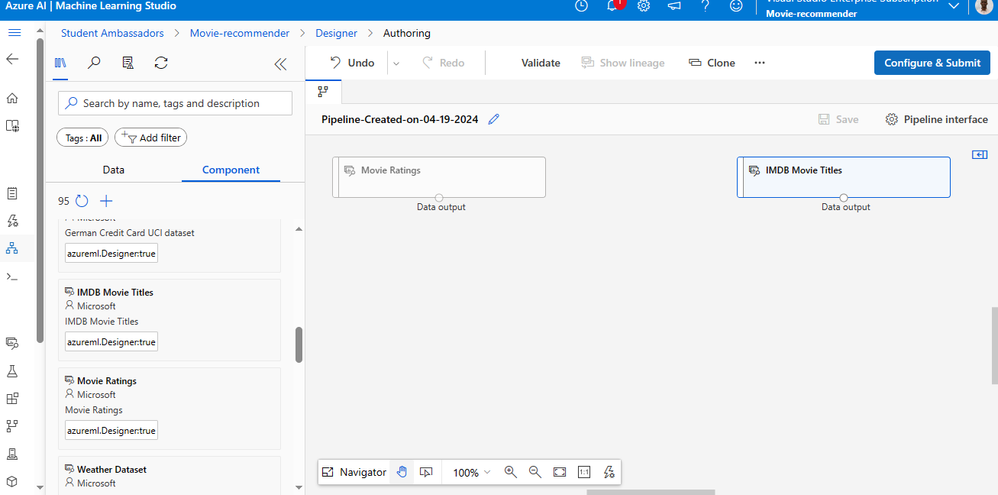Viewport: 998px width, 495px height.
Task: Open the more options ellipsis menu
Action: click(x=759, y=63)
